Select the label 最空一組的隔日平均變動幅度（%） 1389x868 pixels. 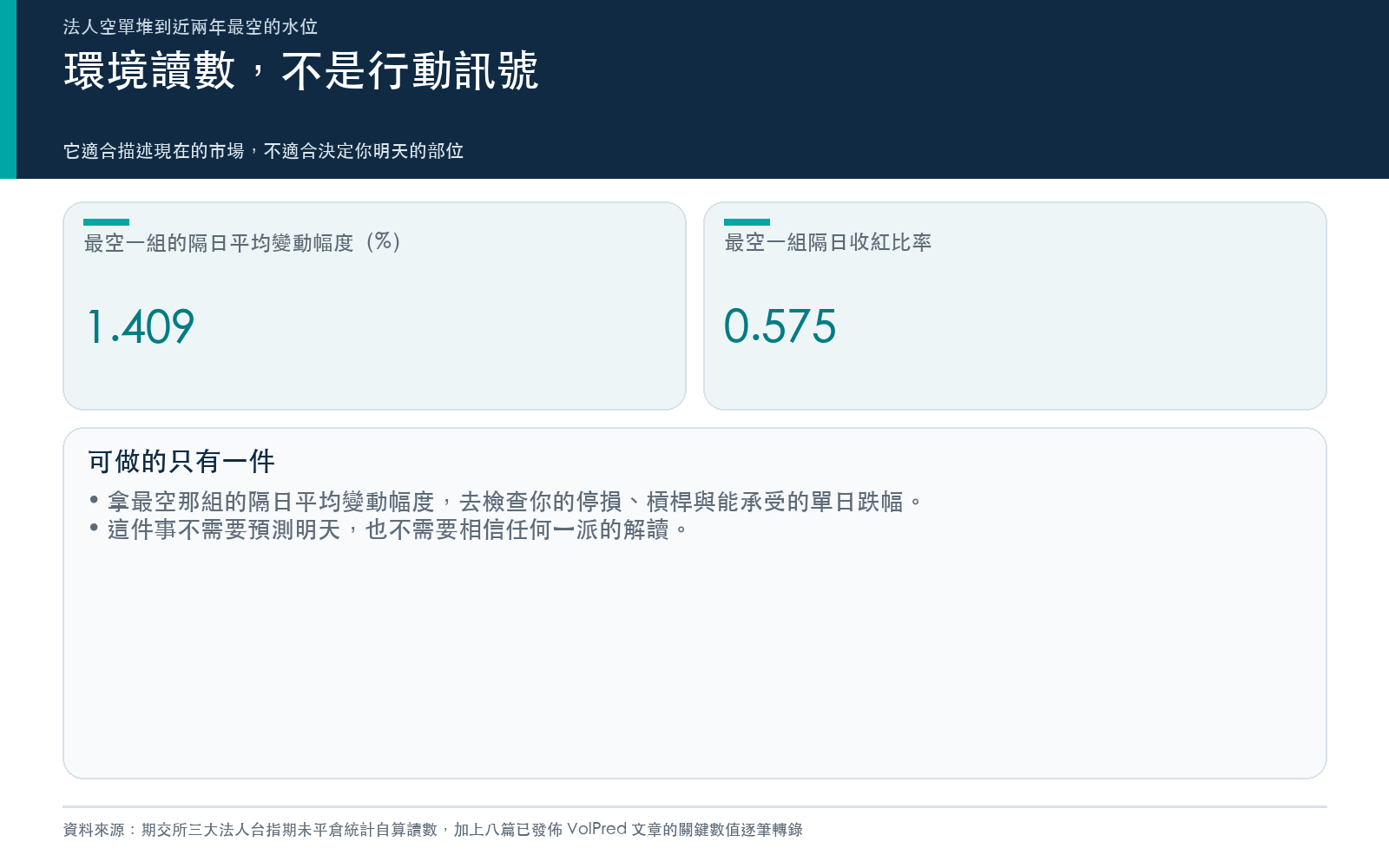click(243, 242)
